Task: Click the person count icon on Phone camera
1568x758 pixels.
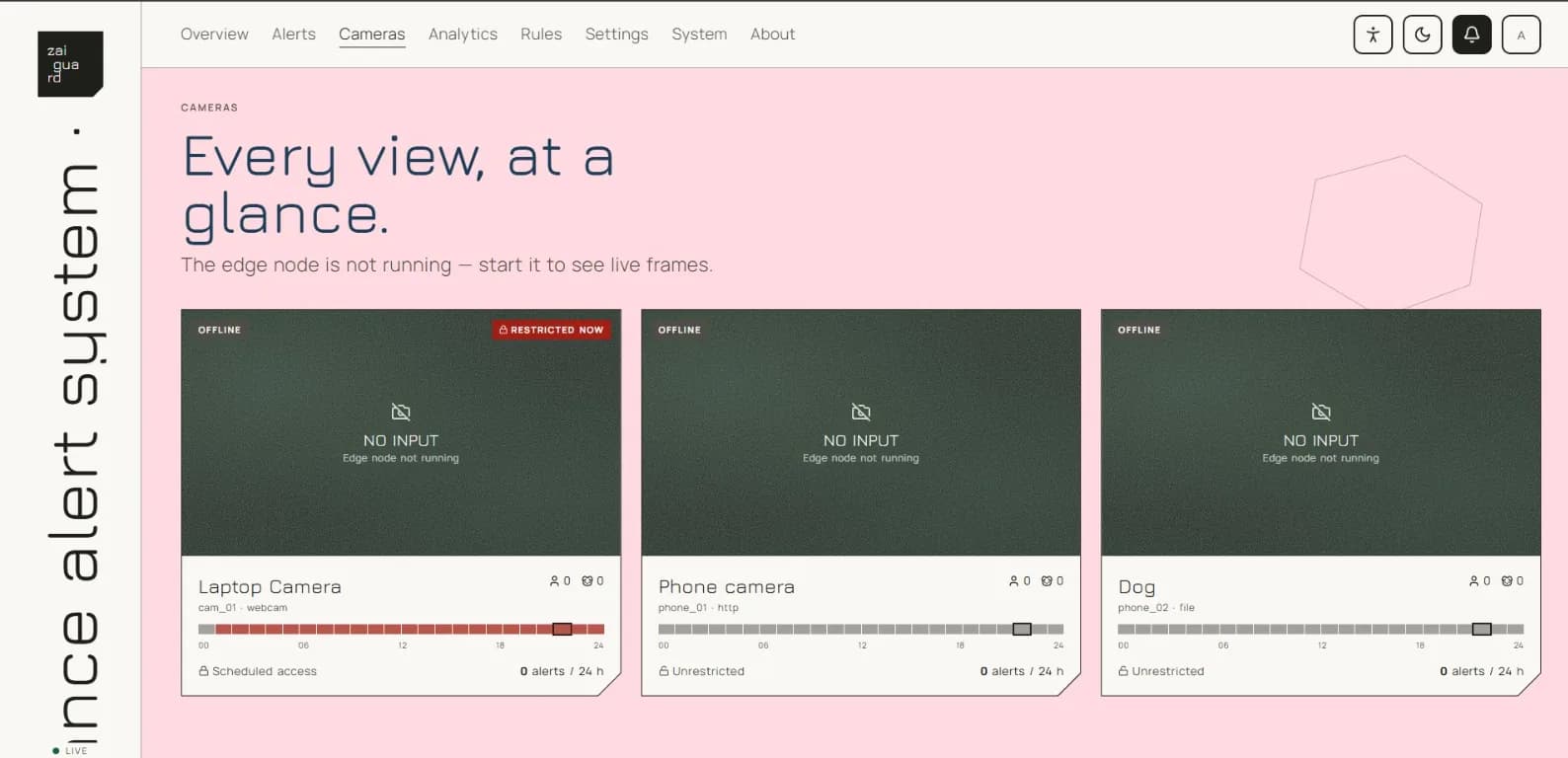Action: click(1014, 581)
